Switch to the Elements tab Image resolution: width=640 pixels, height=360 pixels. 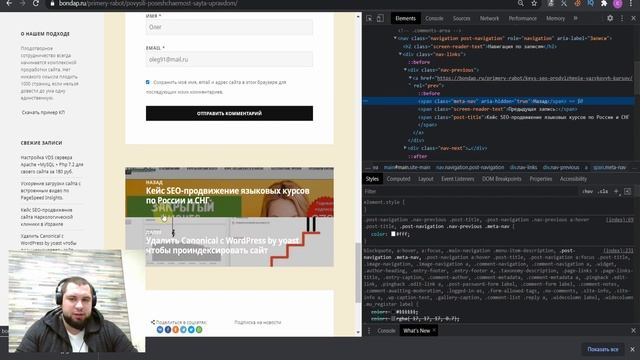405,18
